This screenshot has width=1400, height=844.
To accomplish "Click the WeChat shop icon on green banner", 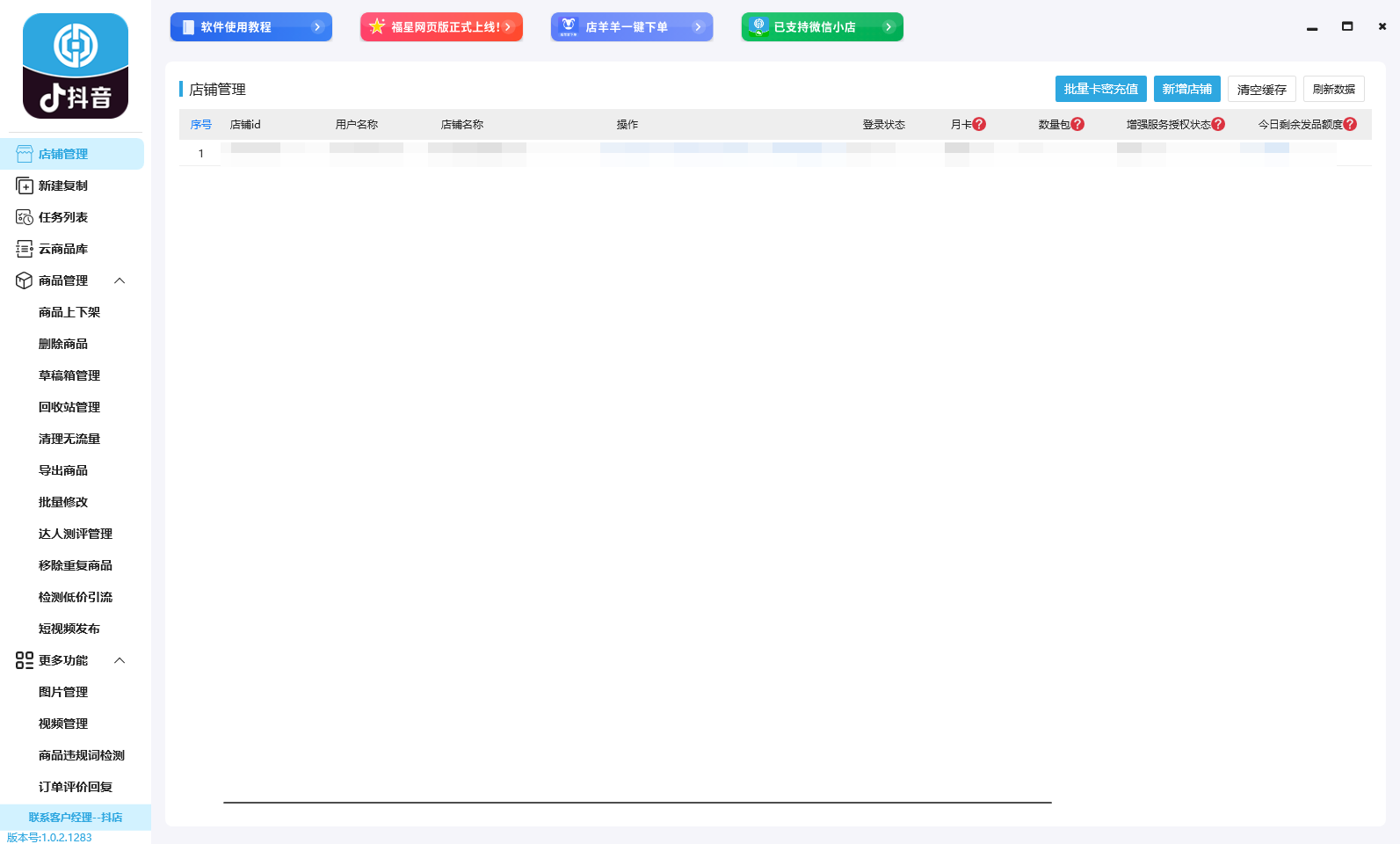I will 759,26.
